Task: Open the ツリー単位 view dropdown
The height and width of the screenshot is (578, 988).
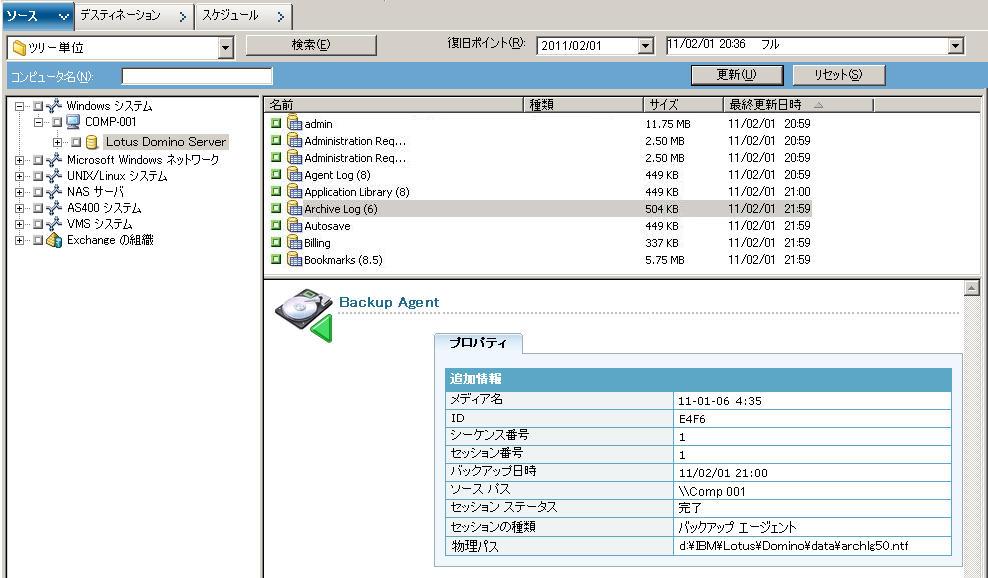Action: [225, 47]
